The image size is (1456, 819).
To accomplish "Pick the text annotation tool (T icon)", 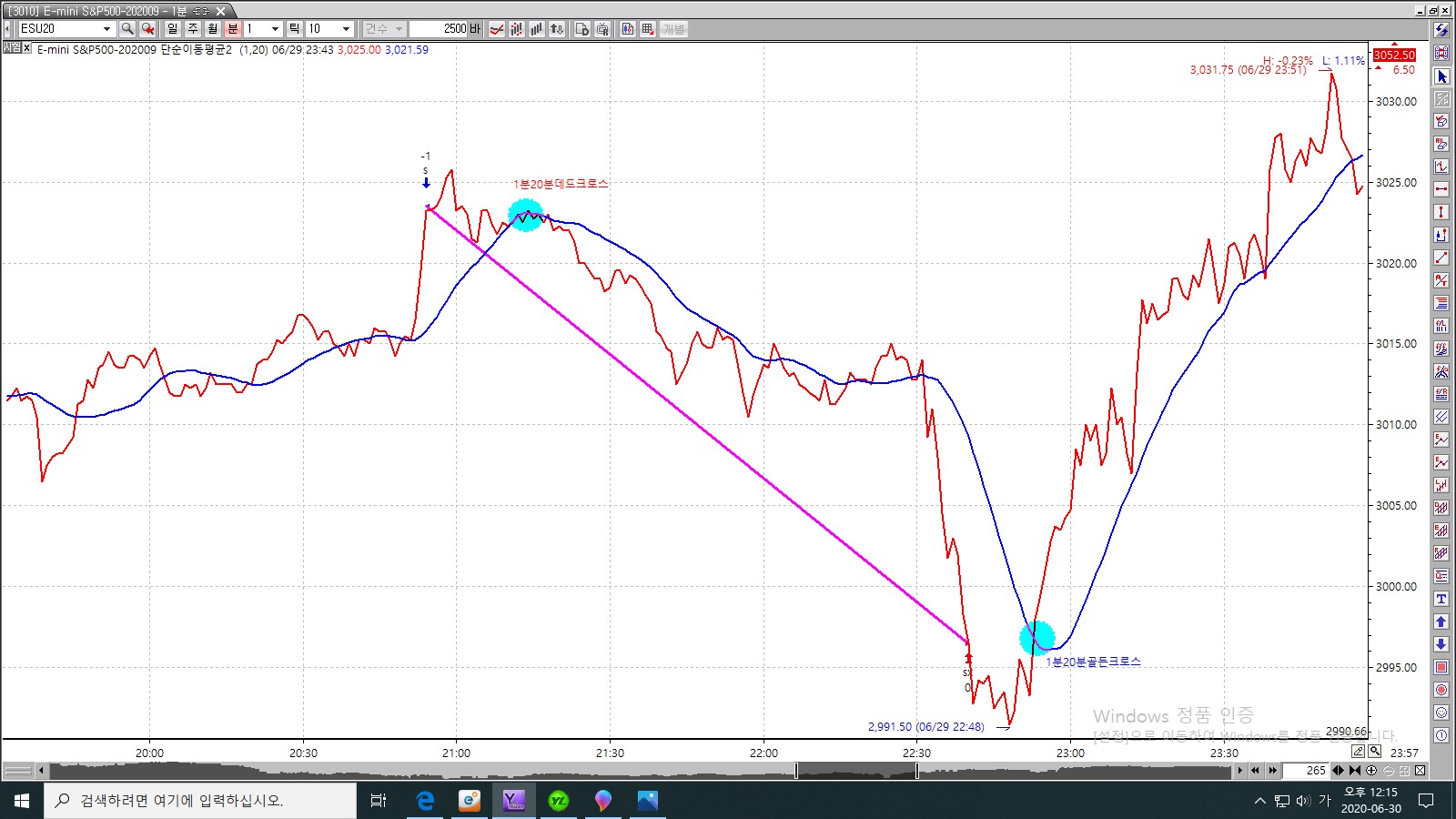I will pyautogui.click(x=1441, y=599).
